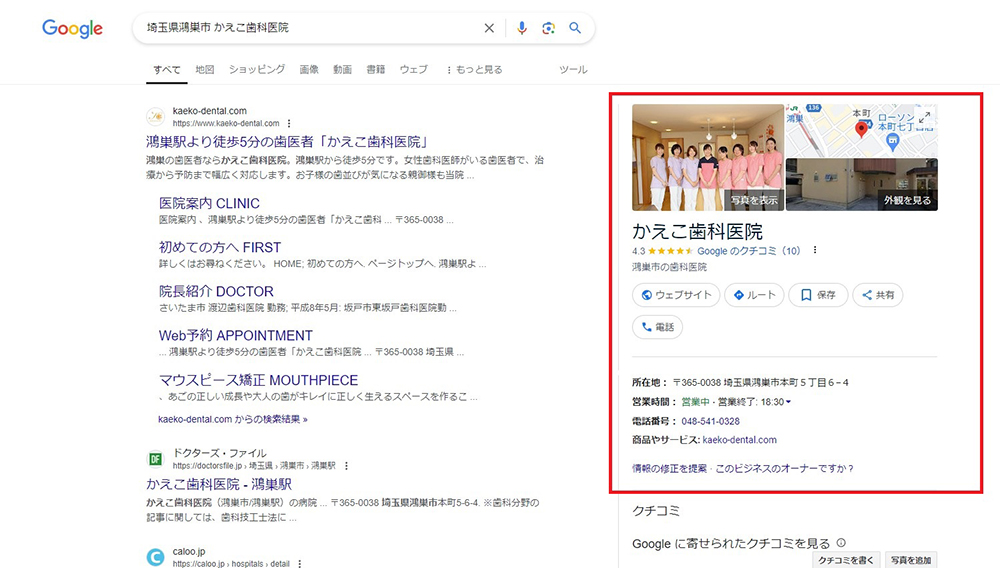Open the 院長紹介 DOCTOR sitelink
This screenshot has width=1000, height=568.
click(x=216, y=291)
